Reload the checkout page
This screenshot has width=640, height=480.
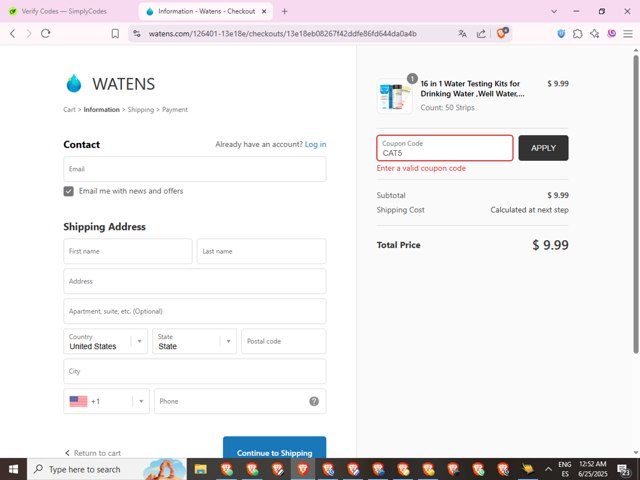pyautogui.click(x=46, y=33)
